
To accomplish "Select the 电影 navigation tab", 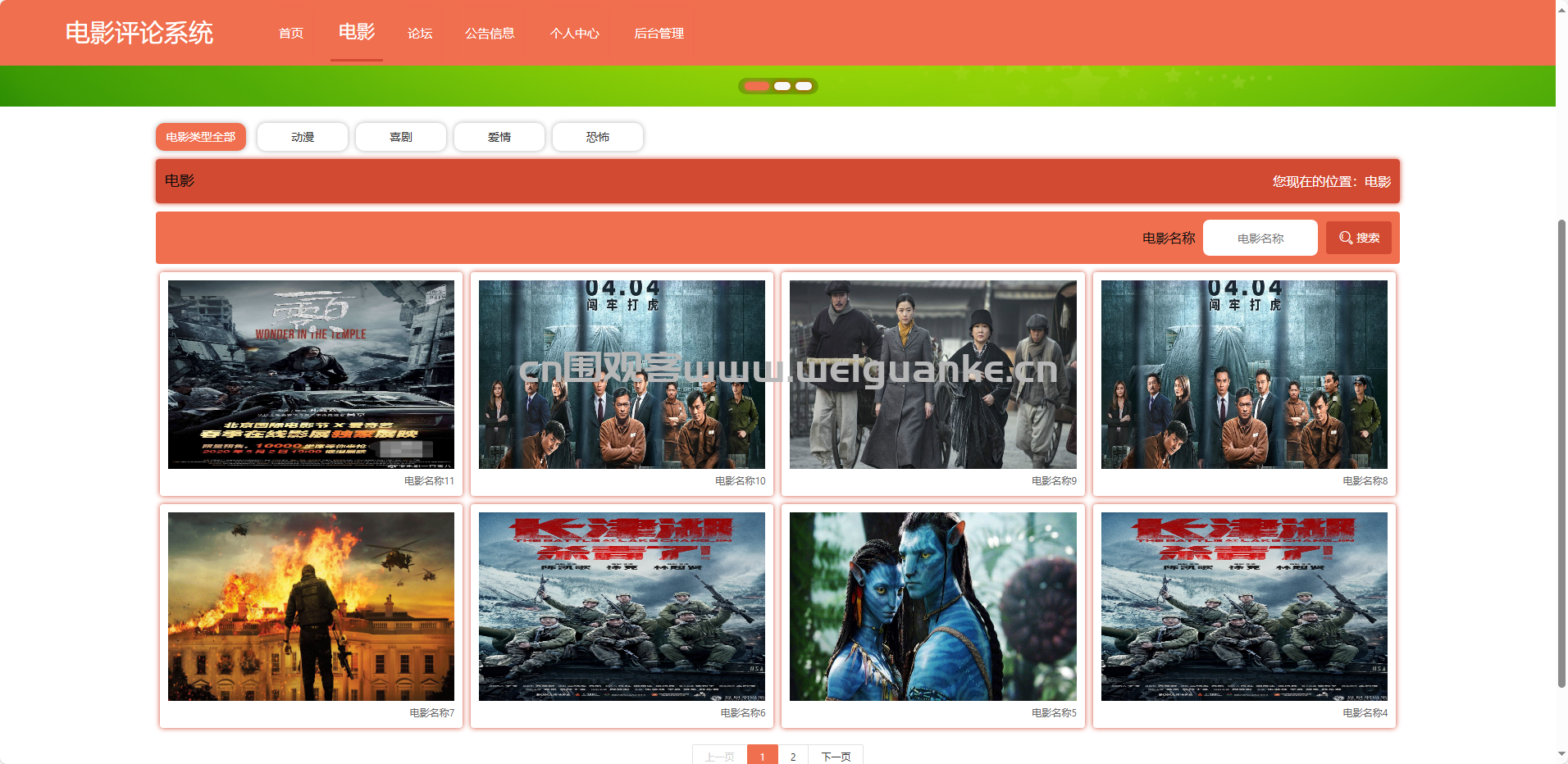I will (357, 32).
